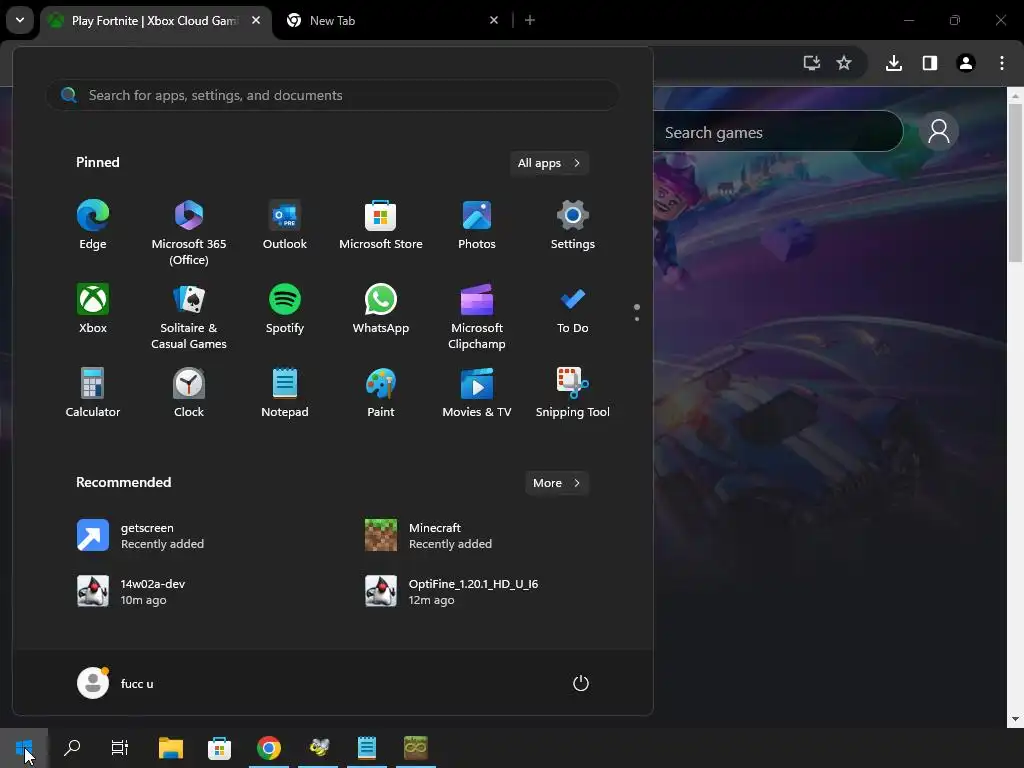1024x768 pixels.
Task: Open File Explorer from taskbar
Action: click(170, 748)
